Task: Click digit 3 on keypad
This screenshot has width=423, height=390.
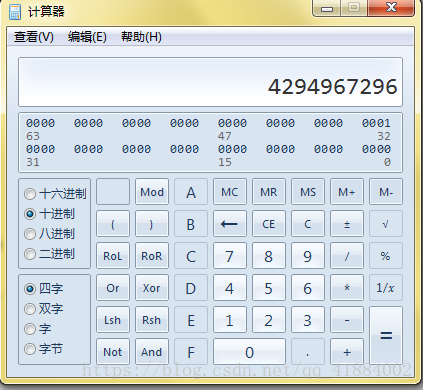Action: pos(308,320)
